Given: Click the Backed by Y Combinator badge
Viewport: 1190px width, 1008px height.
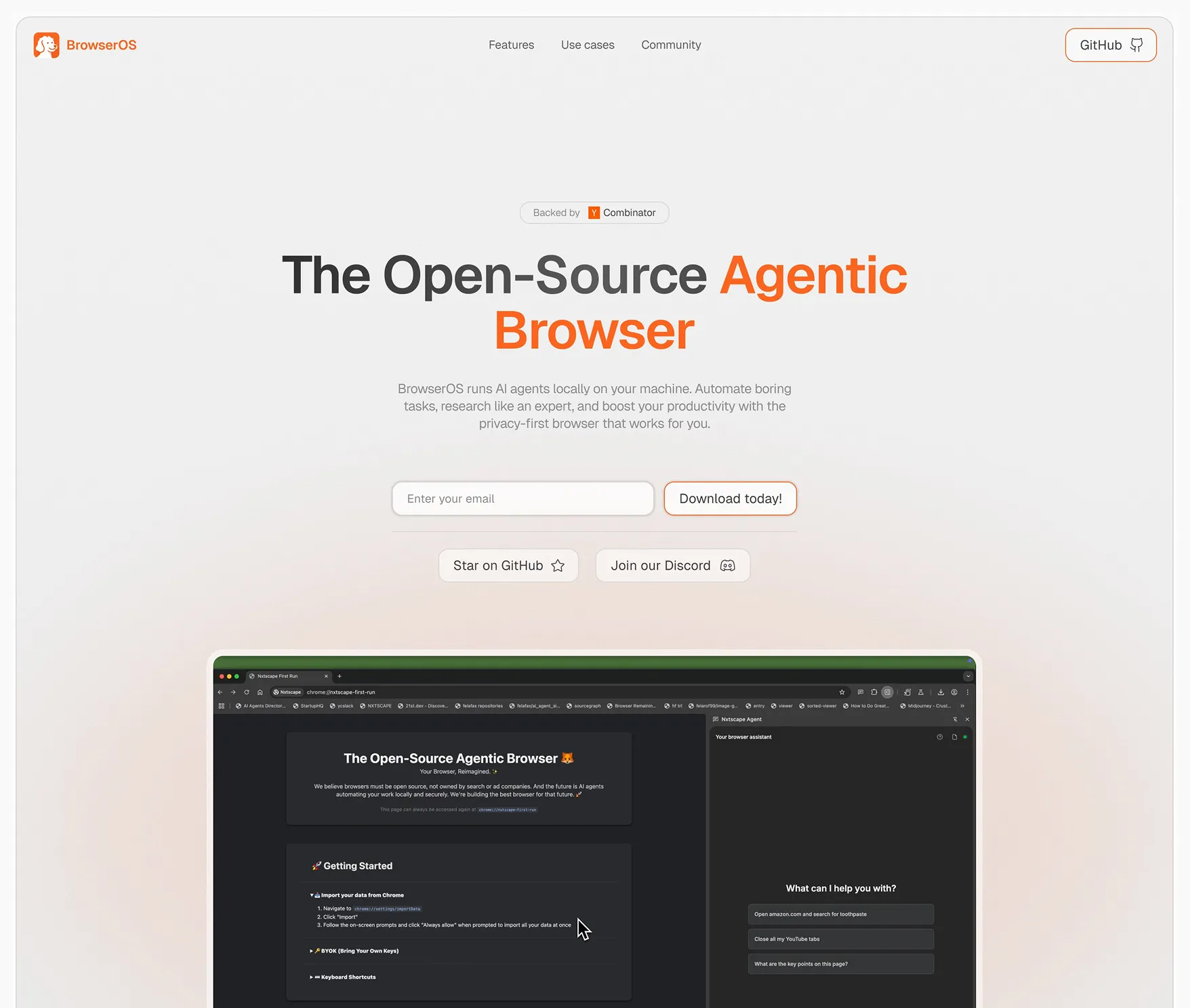Looking at the screenshot, I should tap(594, 213).
